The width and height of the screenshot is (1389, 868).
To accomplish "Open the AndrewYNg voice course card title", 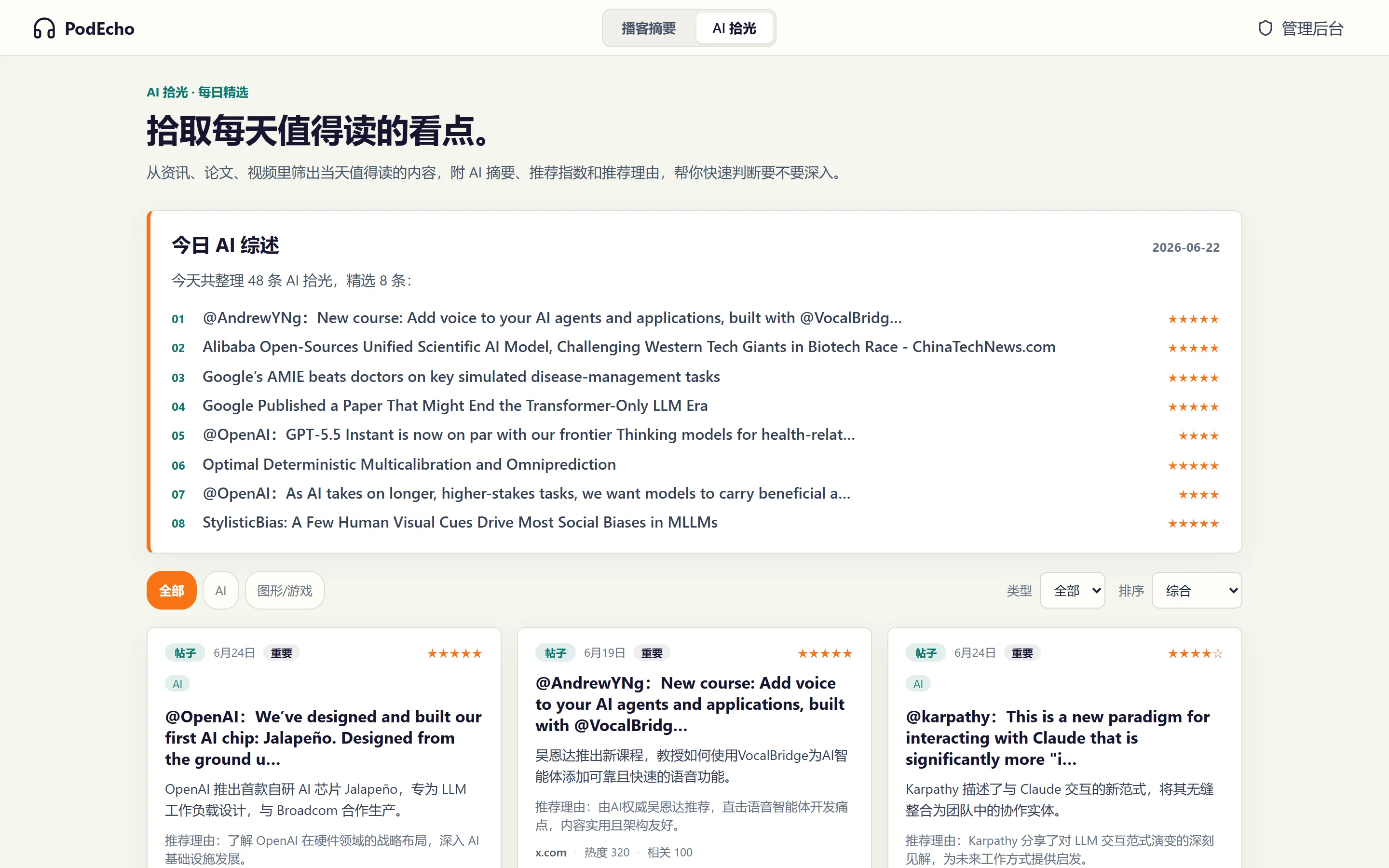I will pyautogui.click(x=689, y=704).
